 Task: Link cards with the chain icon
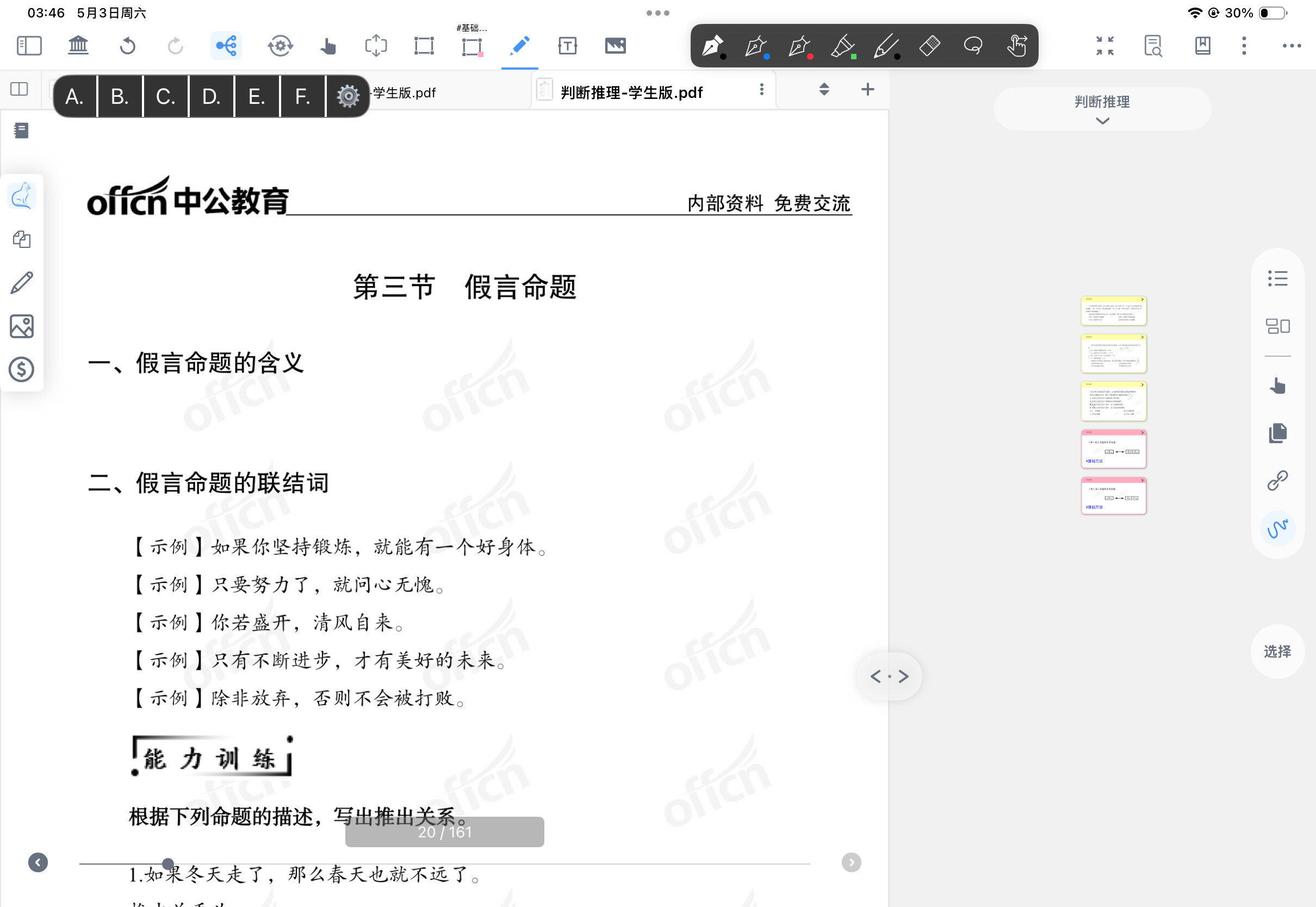click(x=1277, y=481)
